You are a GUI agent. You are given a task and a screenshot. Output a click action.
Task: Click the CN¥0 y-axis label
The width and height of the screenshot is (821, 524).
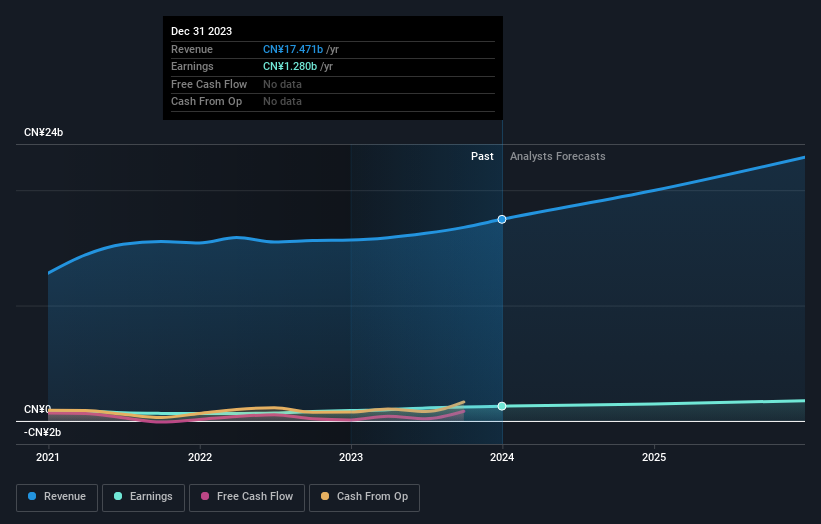coord(37,409)
